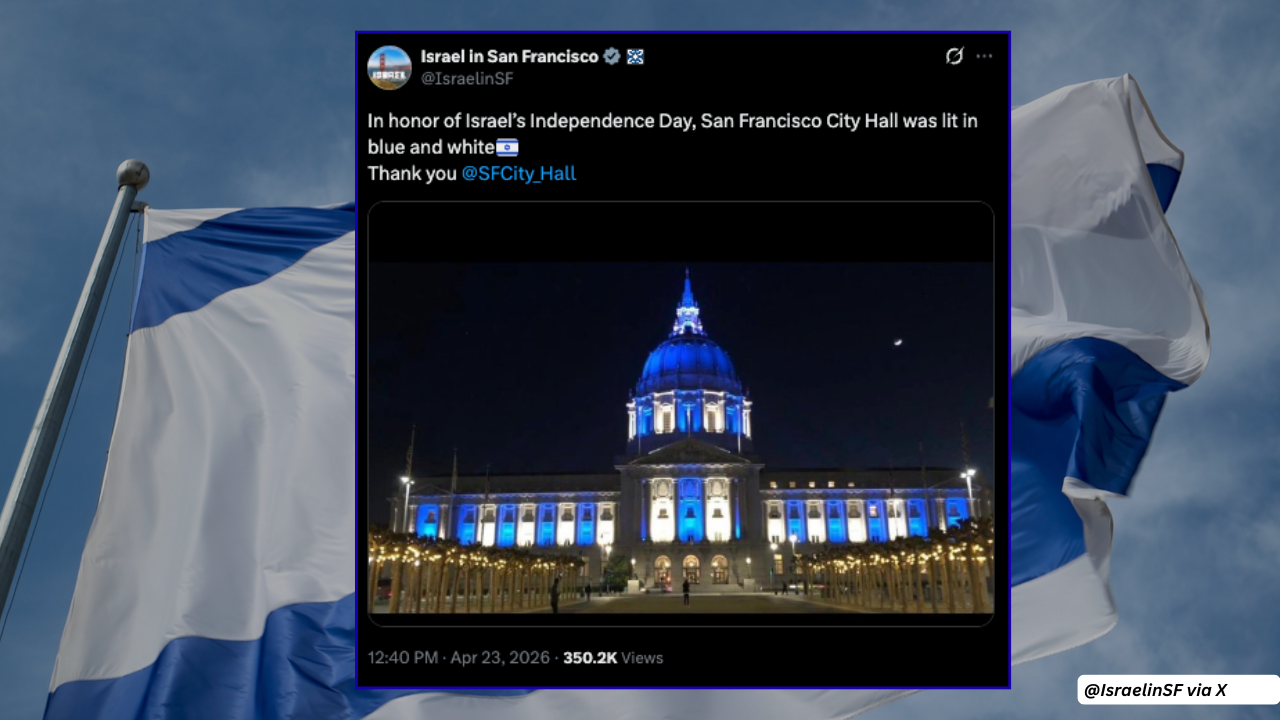Click the arched entrance doors of City Hall
This screenshot has height=720, width=1280.
click(690, 568)
